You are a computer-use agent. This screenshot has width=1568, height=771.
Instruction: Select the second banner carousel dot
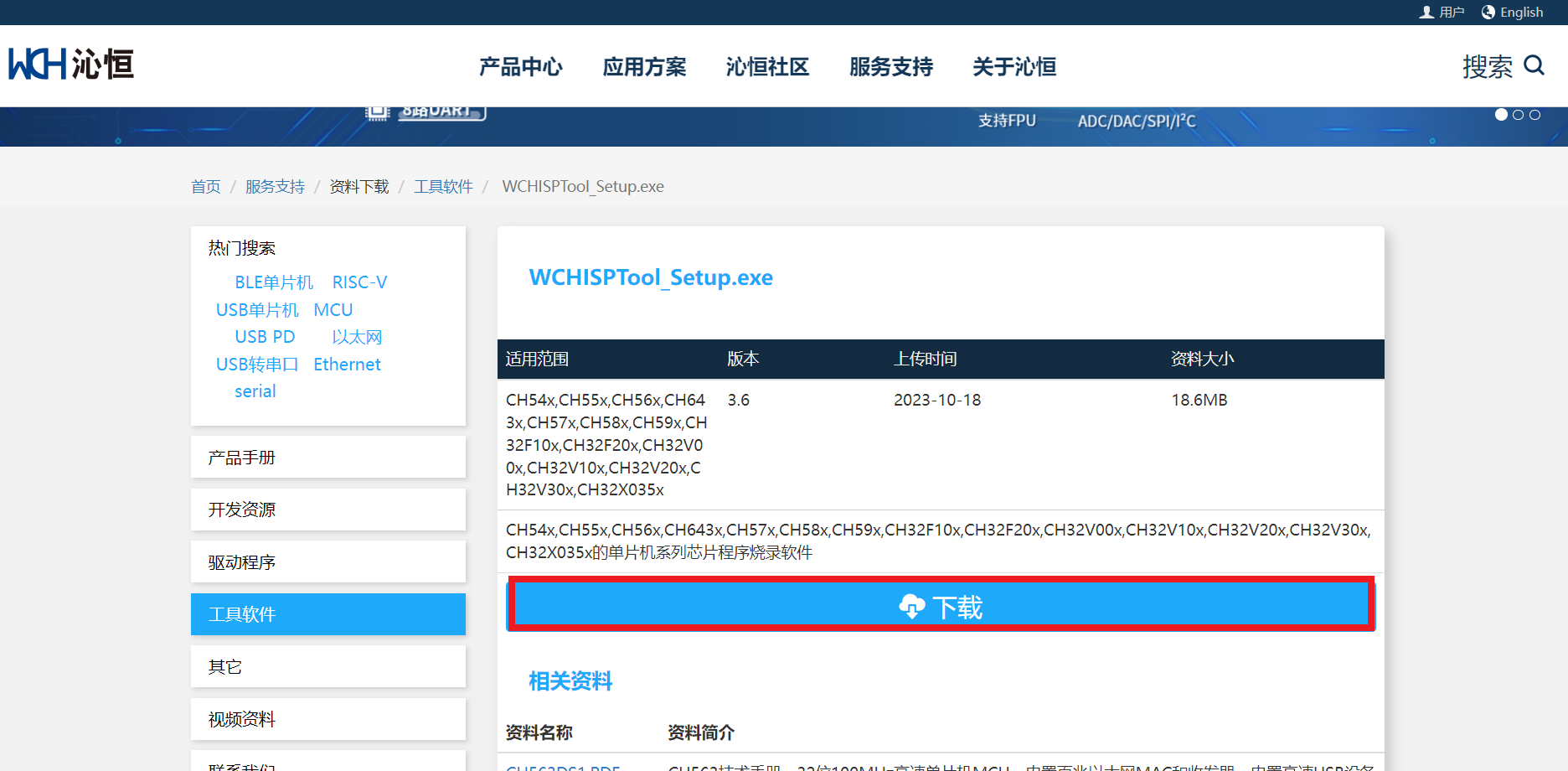pyautogui.click(x=1518, y=115)
